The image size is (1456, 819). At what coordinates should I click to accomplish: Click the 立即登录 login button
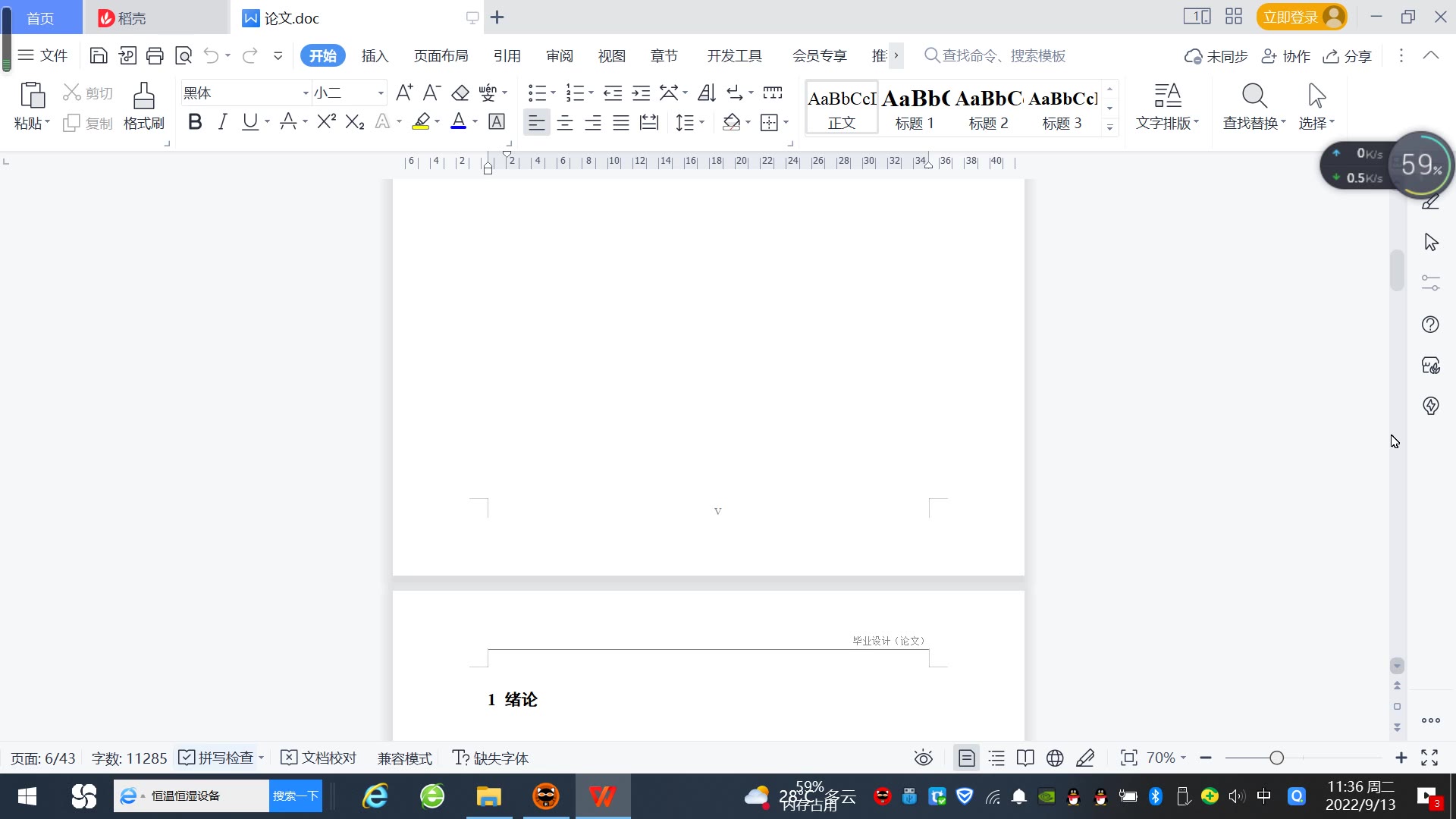[x=1291, y=17]
